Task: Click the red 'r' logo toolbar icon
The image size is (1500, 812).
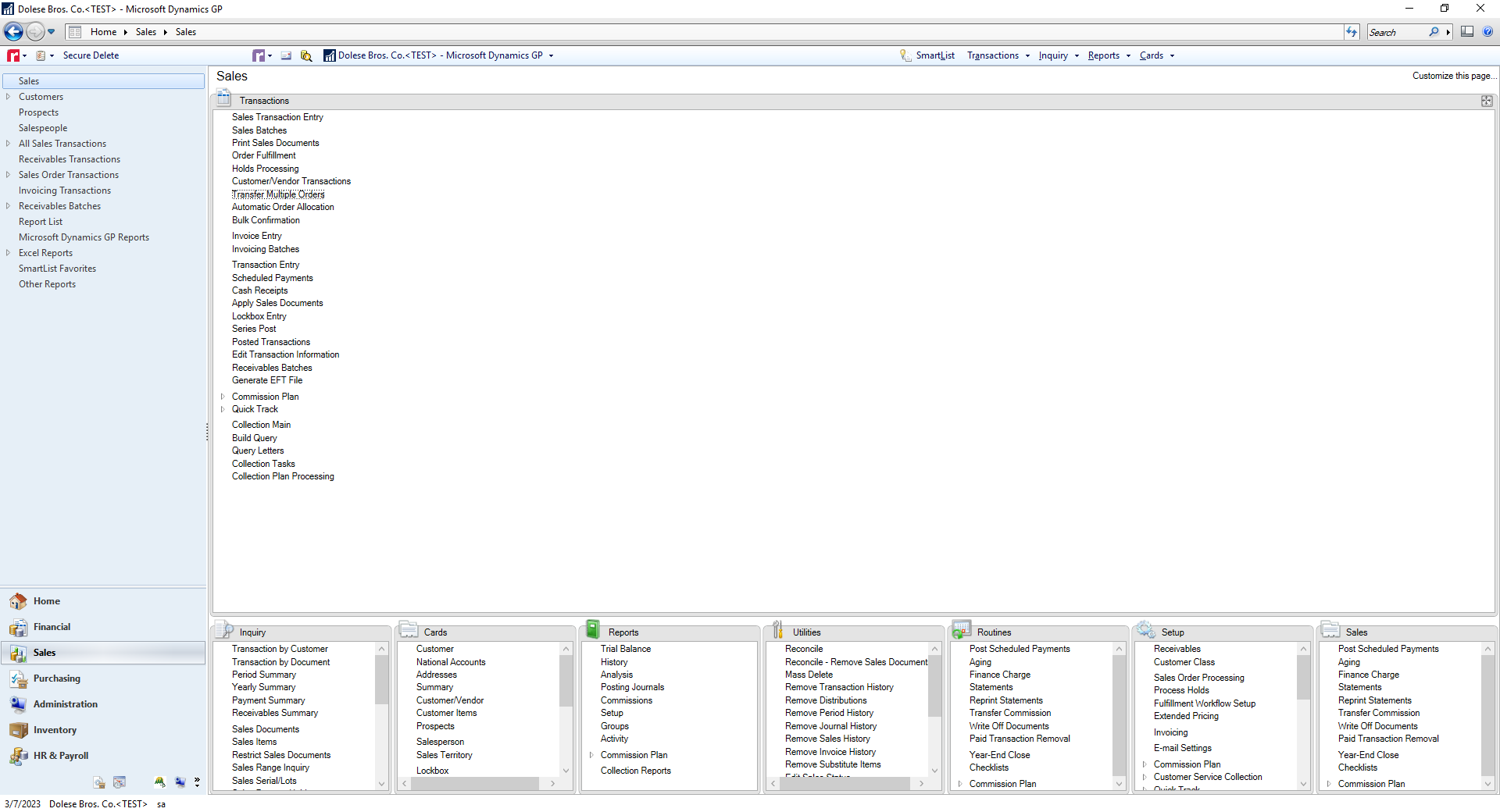Action: coord(13,55)
